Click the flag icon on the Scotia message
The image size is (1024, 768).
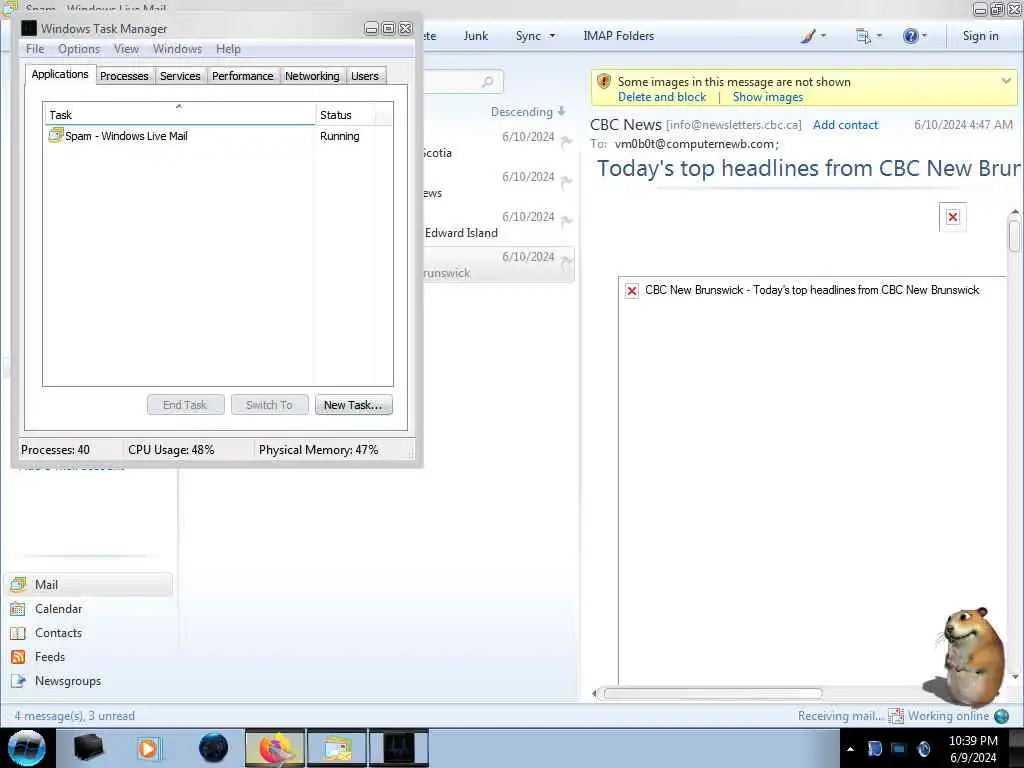pos(566,141)
